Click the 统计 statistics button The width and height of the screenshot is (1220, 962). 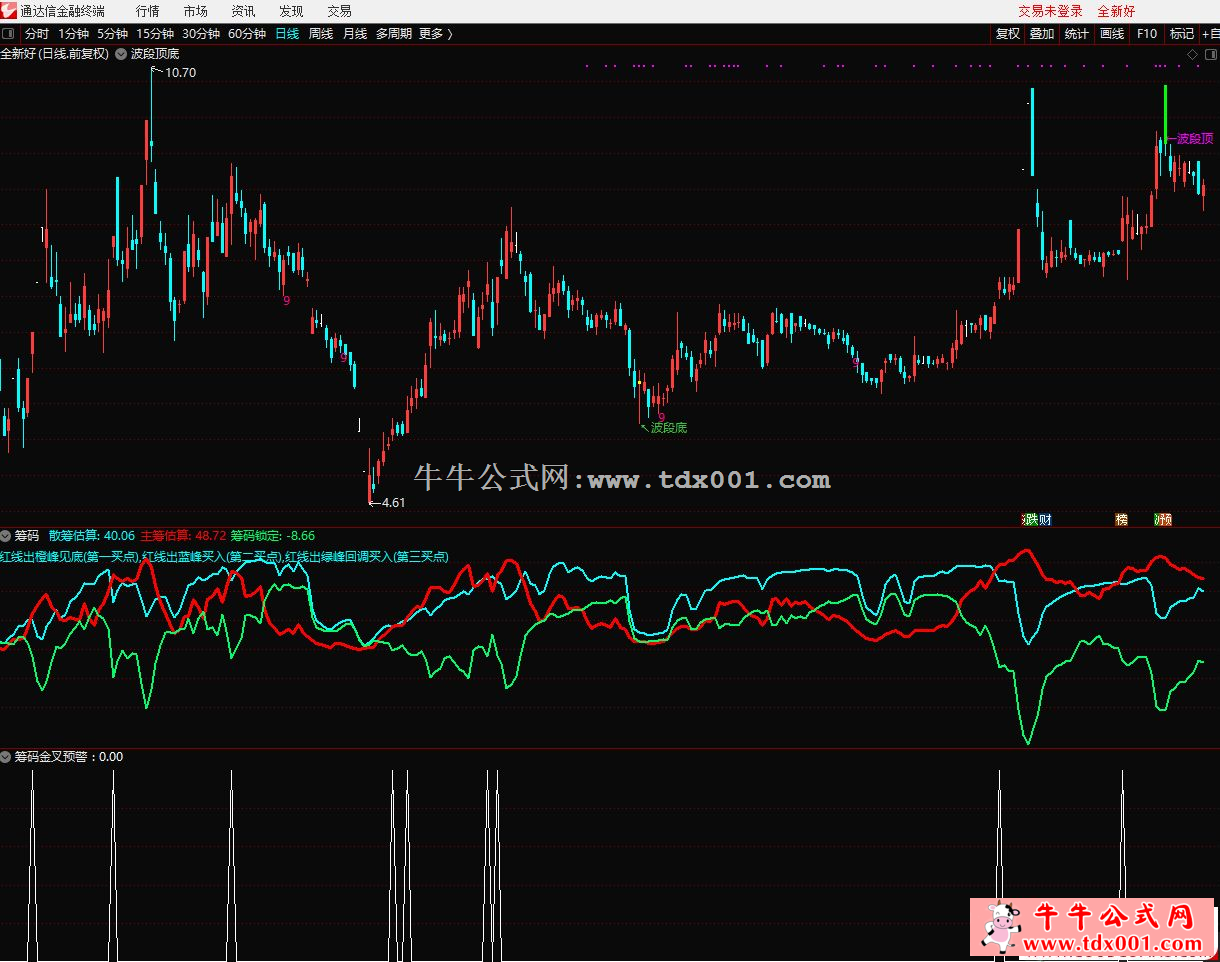pyautogui.click(x=1077, y=34)
